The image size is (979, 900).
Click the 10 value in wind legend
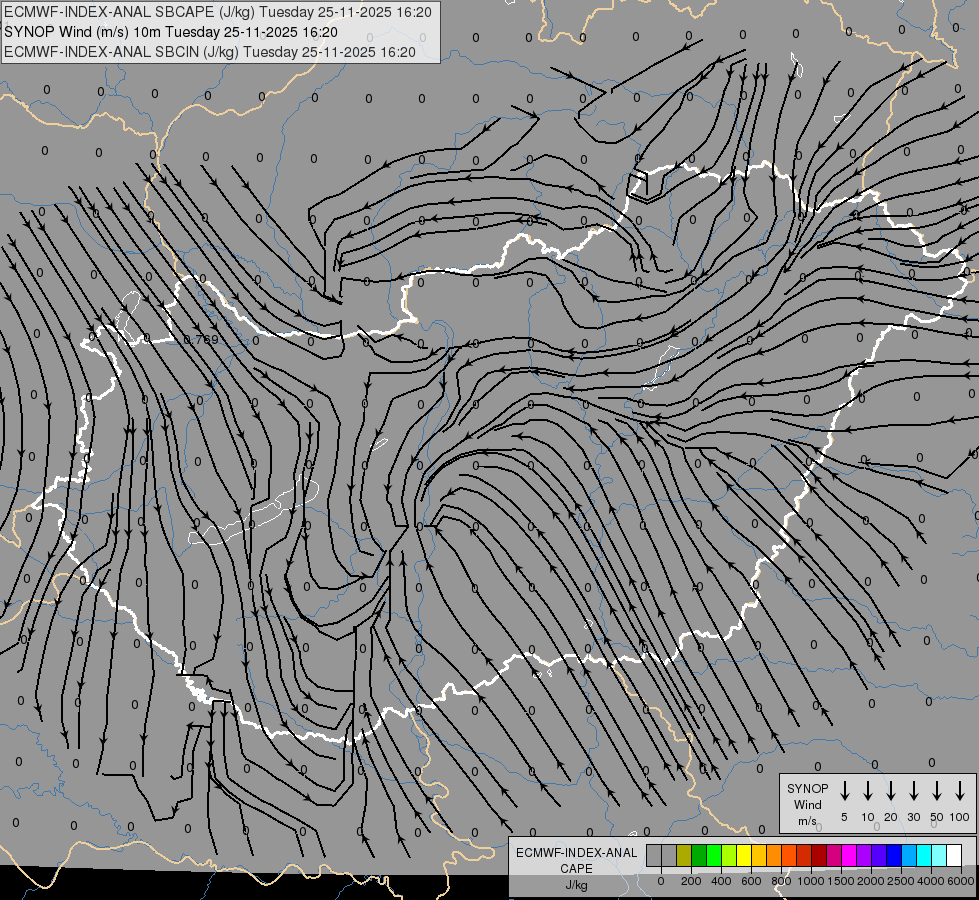[868, 817]
